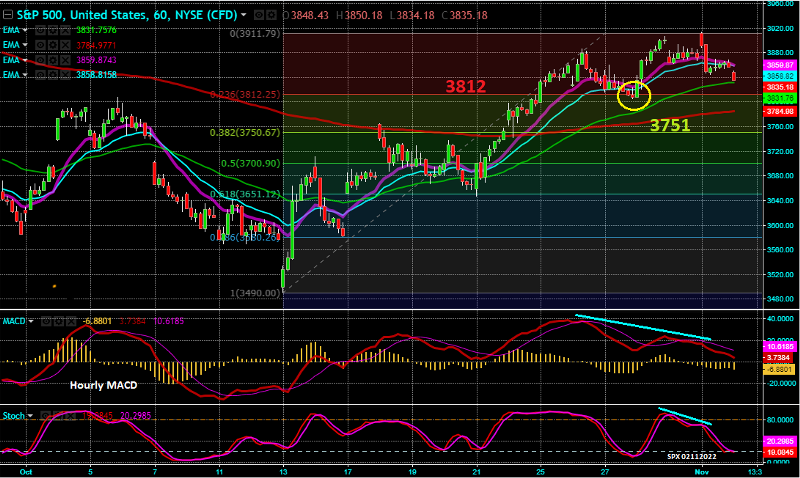Click the open value O 3848.43
800x478 pixels.
(306, 15)
